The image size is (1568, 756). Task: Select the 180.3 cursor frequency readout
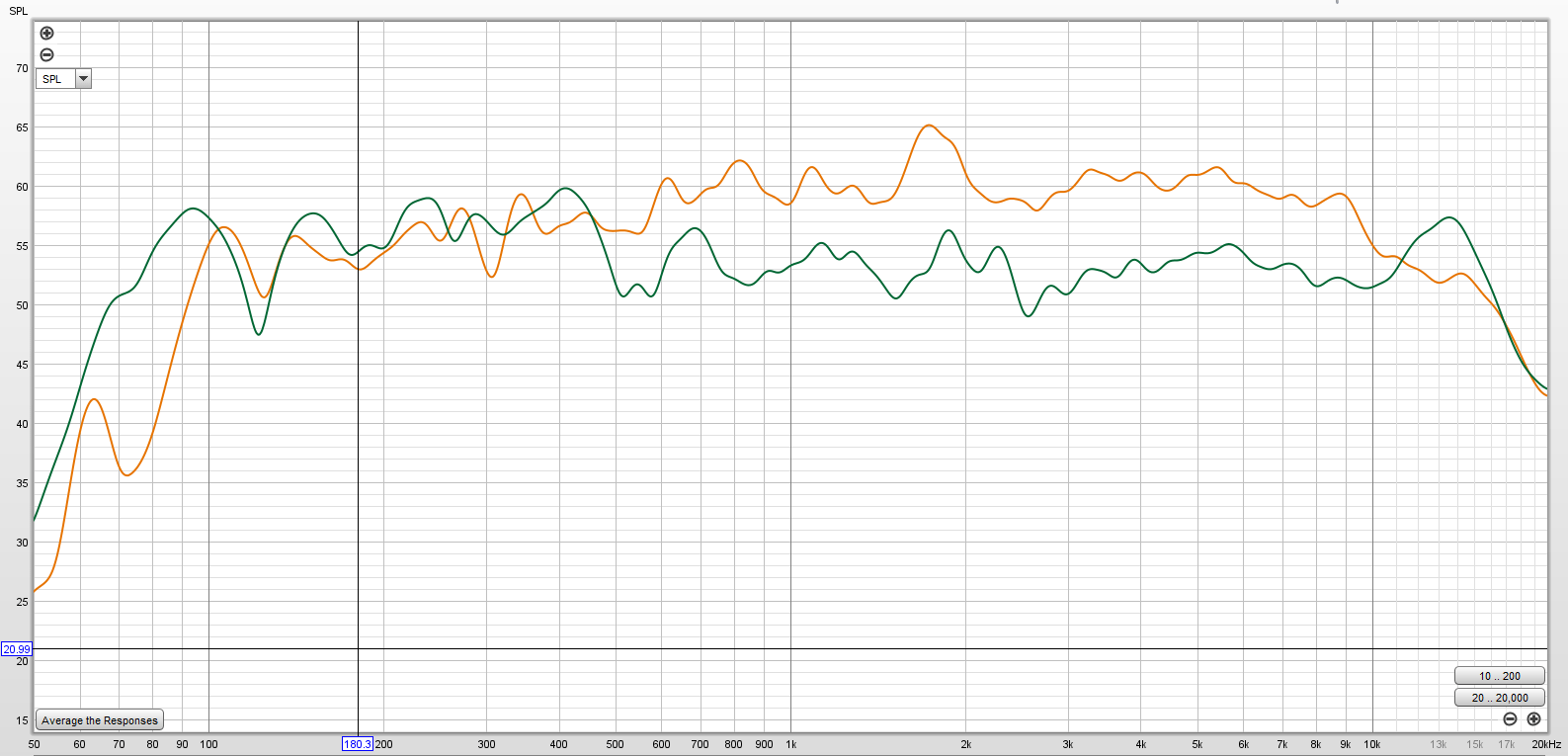tap(358, 744)
